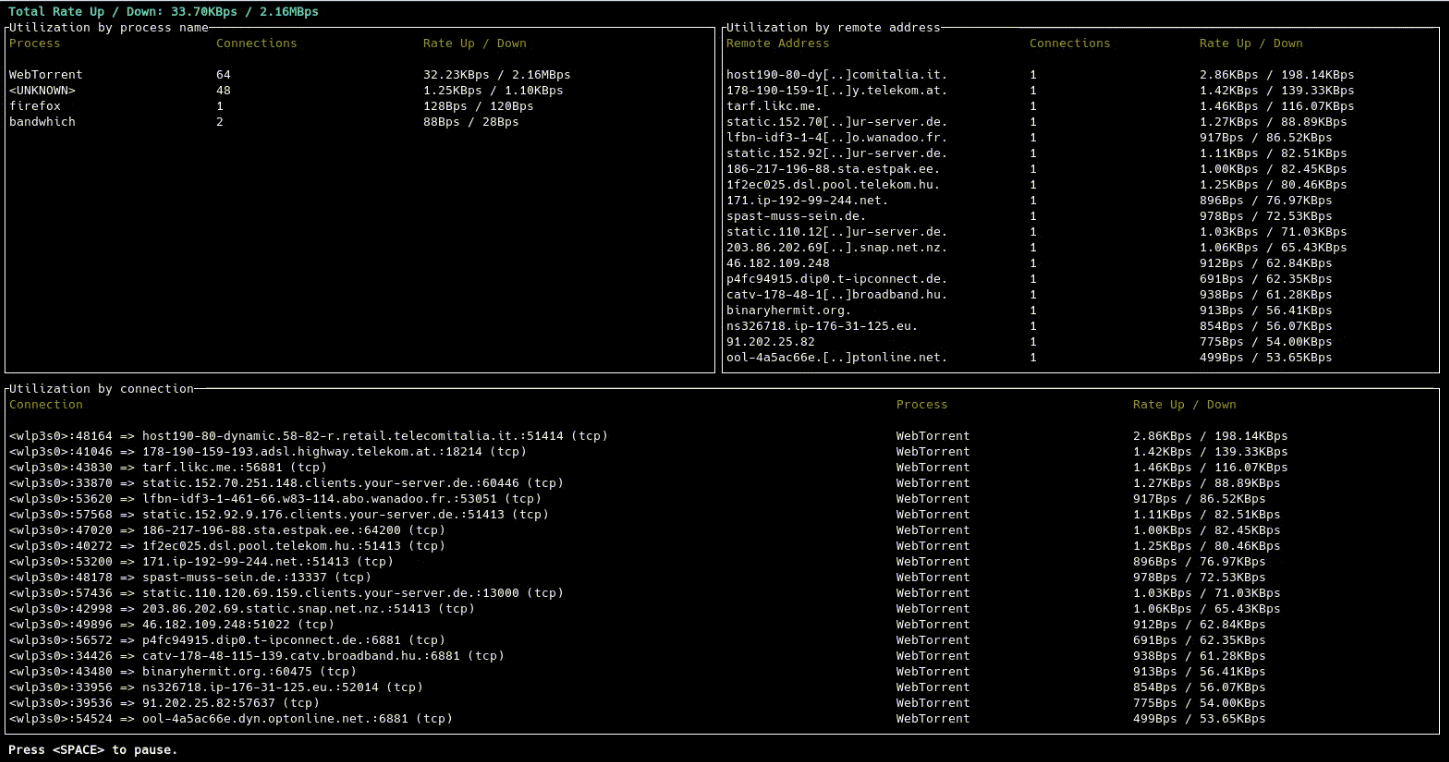Viewport: 1449px width, 762px height.
Task: Click the Utilization by process name title
Action: [108, 28]
